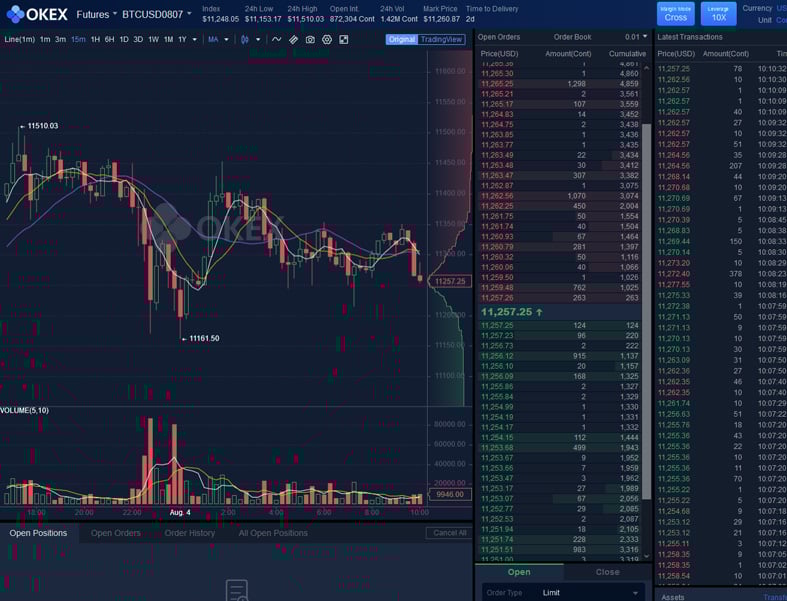Screen dimensions: 787x601
Task: Click the OKEX logo
Action: (x=37, y=14)
